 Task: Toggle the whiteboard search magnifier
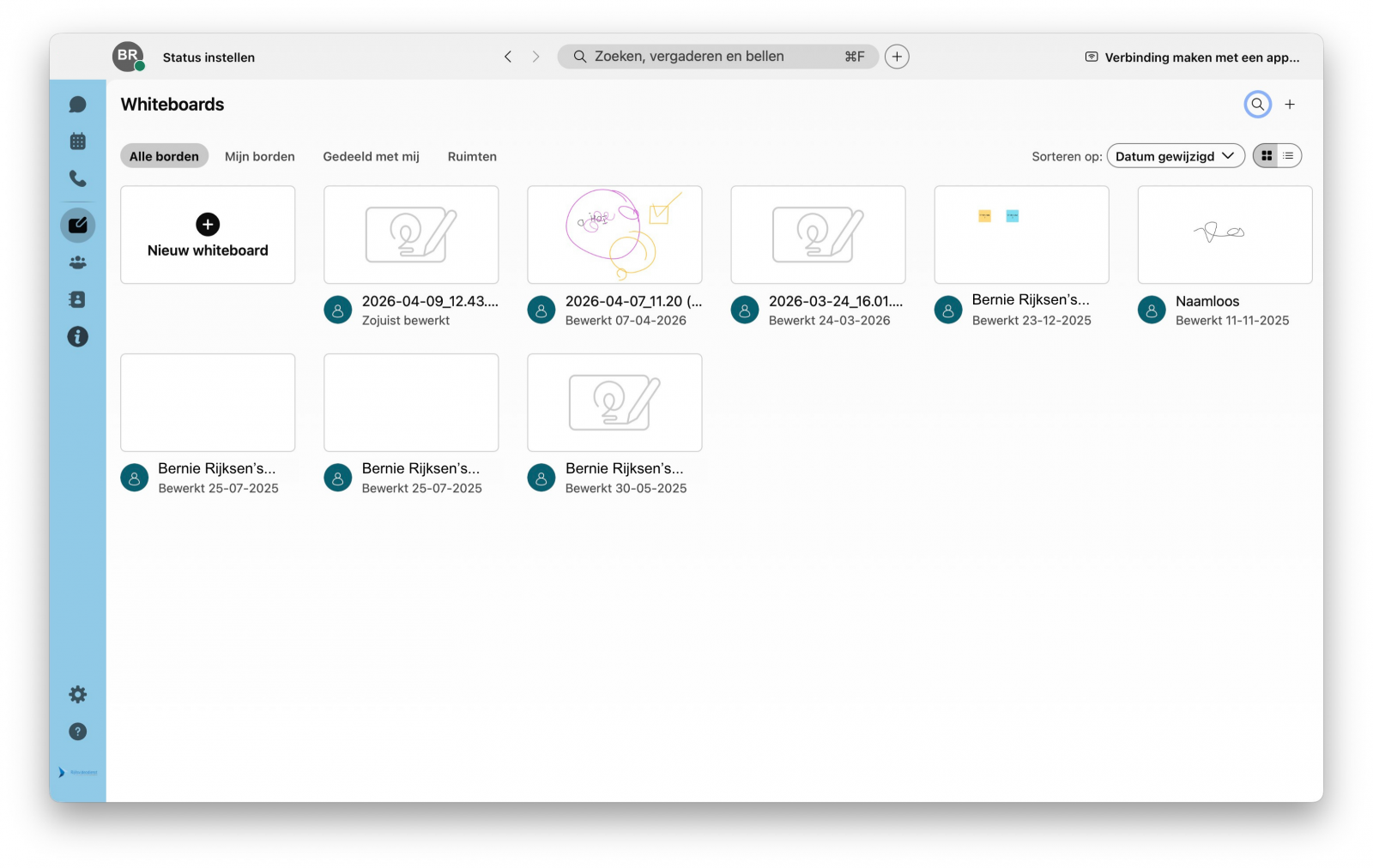(1256, 104)
